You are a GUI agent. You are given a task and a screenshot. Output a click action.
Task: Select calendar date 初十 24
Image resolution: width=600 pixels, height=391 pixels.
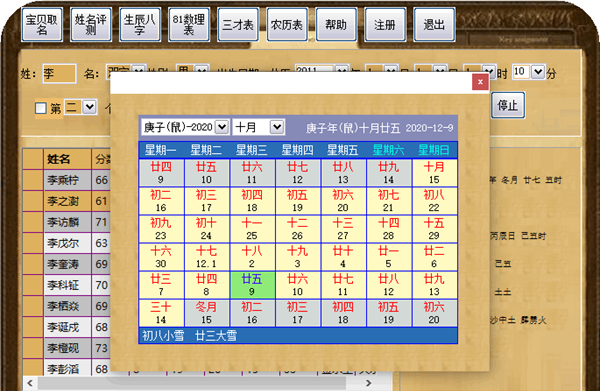click(x=206, y=229)
